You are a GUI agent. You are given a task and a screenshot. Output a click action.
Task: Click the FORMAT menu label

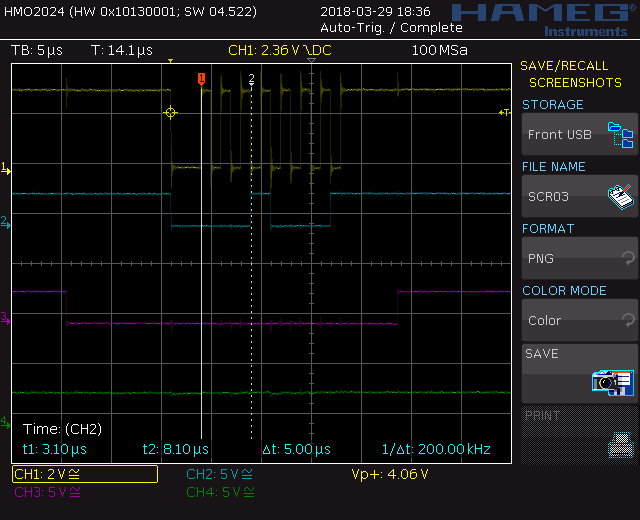point(548,229)
